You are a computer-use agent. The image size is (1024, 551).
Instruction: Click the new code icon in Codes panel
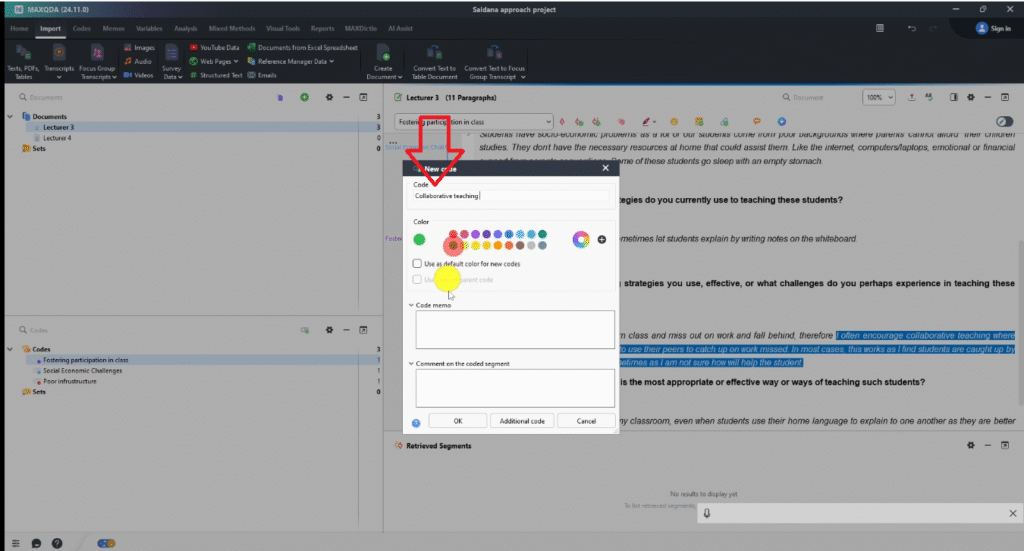(x=307, y=329)
